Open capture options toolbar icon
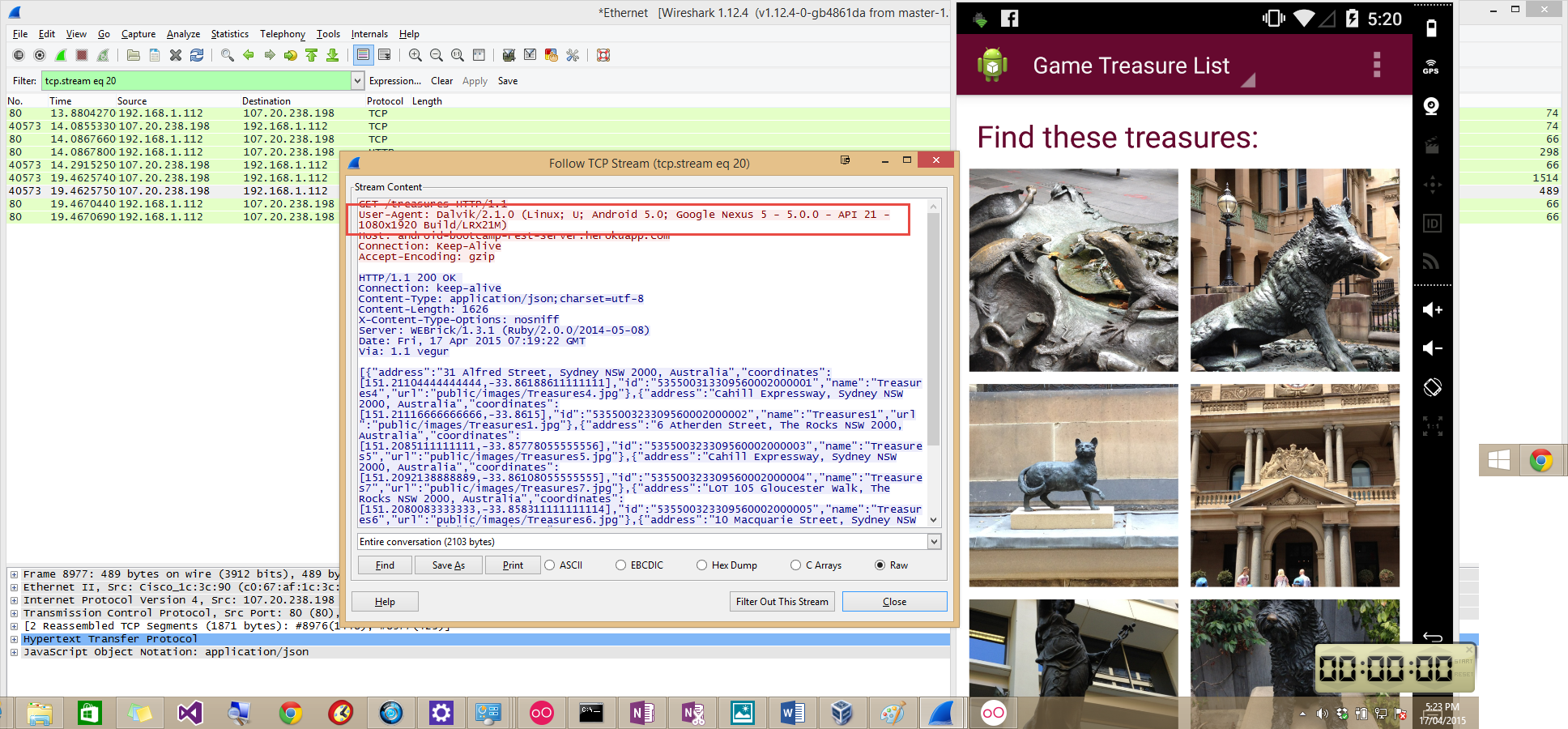The width and height of the screenshot is (1568, 729). point(39,55)
